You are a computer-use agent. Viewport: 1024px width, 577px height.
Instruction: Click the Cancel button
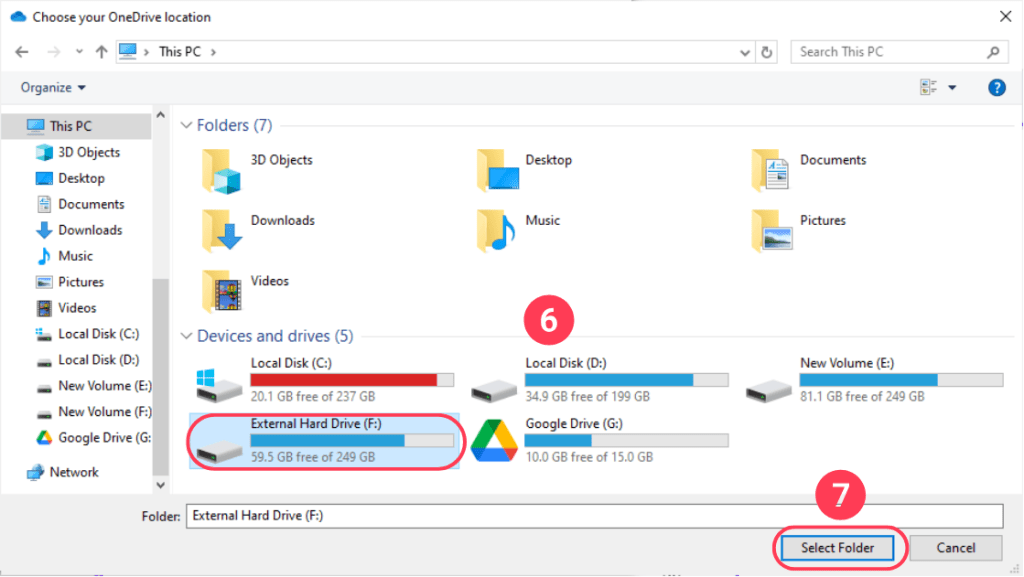[x=955, y=548]
